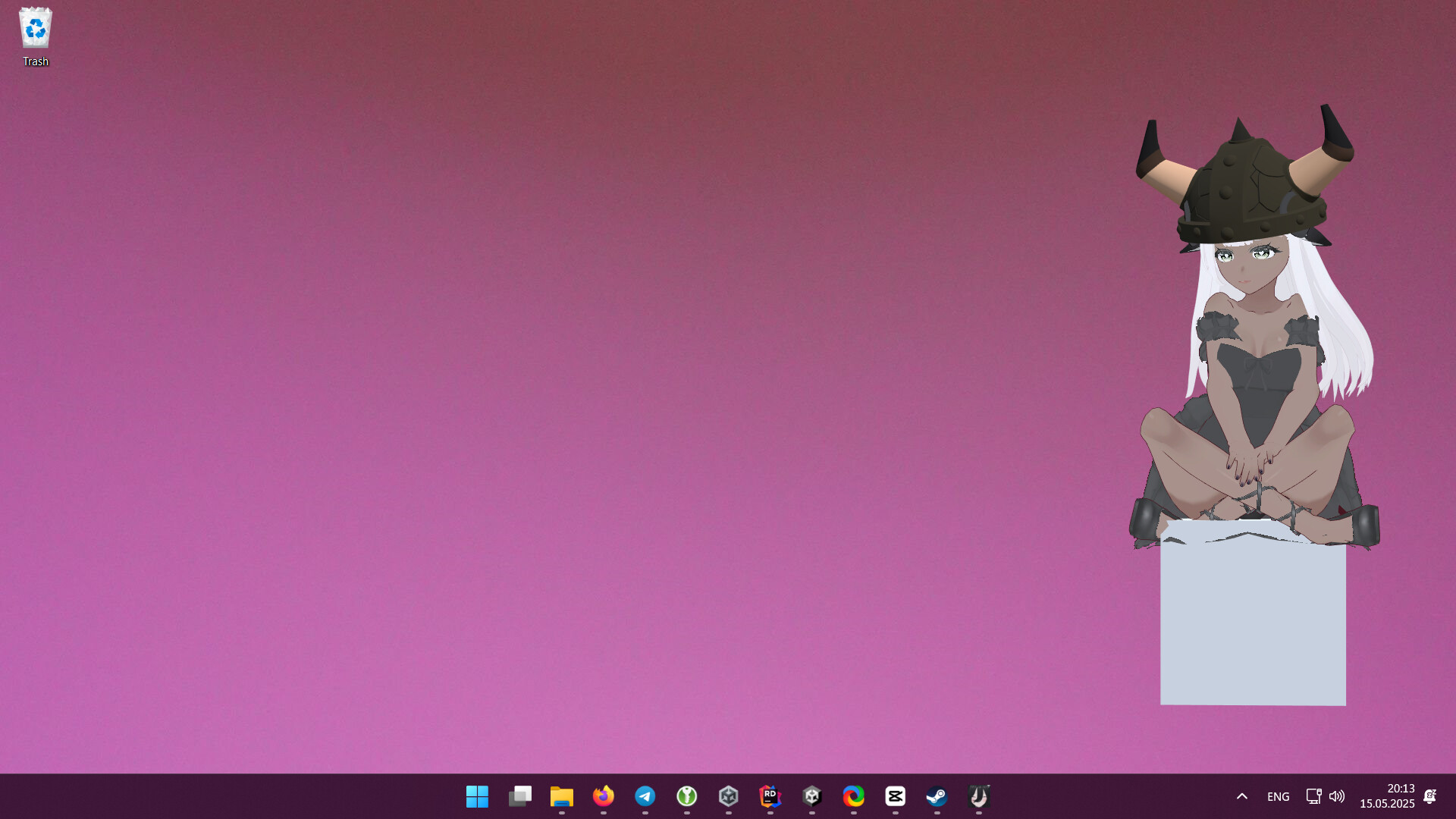Open the clock and date calendar
Image resolution: width=1456 pixels, height=819 pixels.
point(1387,796)
